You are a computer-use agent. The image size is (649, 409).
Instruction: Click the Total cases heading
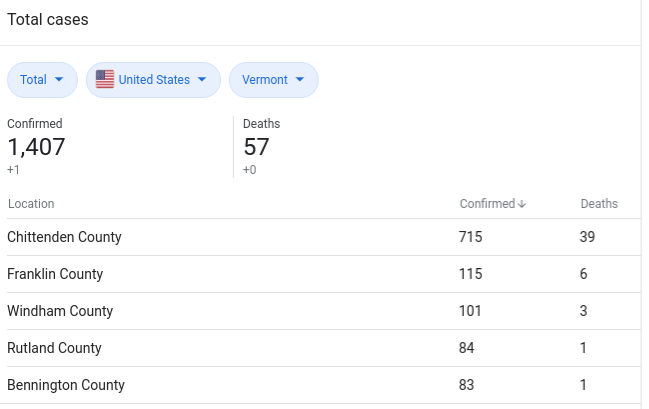pos(48,19)
